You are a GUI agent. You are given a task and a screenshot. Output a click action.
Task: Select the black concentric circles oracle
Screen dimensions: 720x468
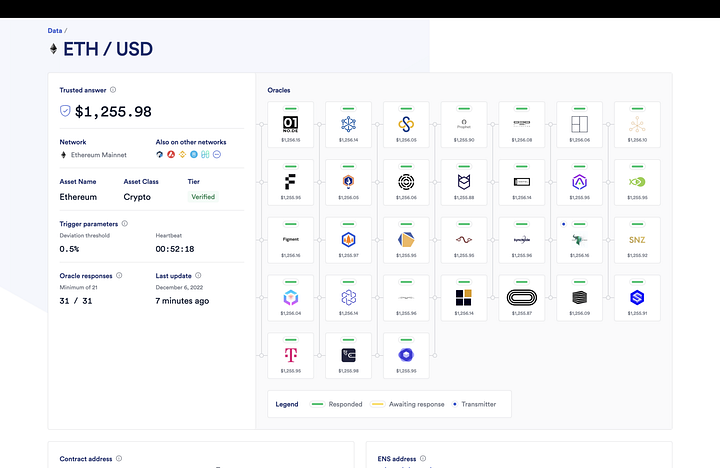pos(406,182)
